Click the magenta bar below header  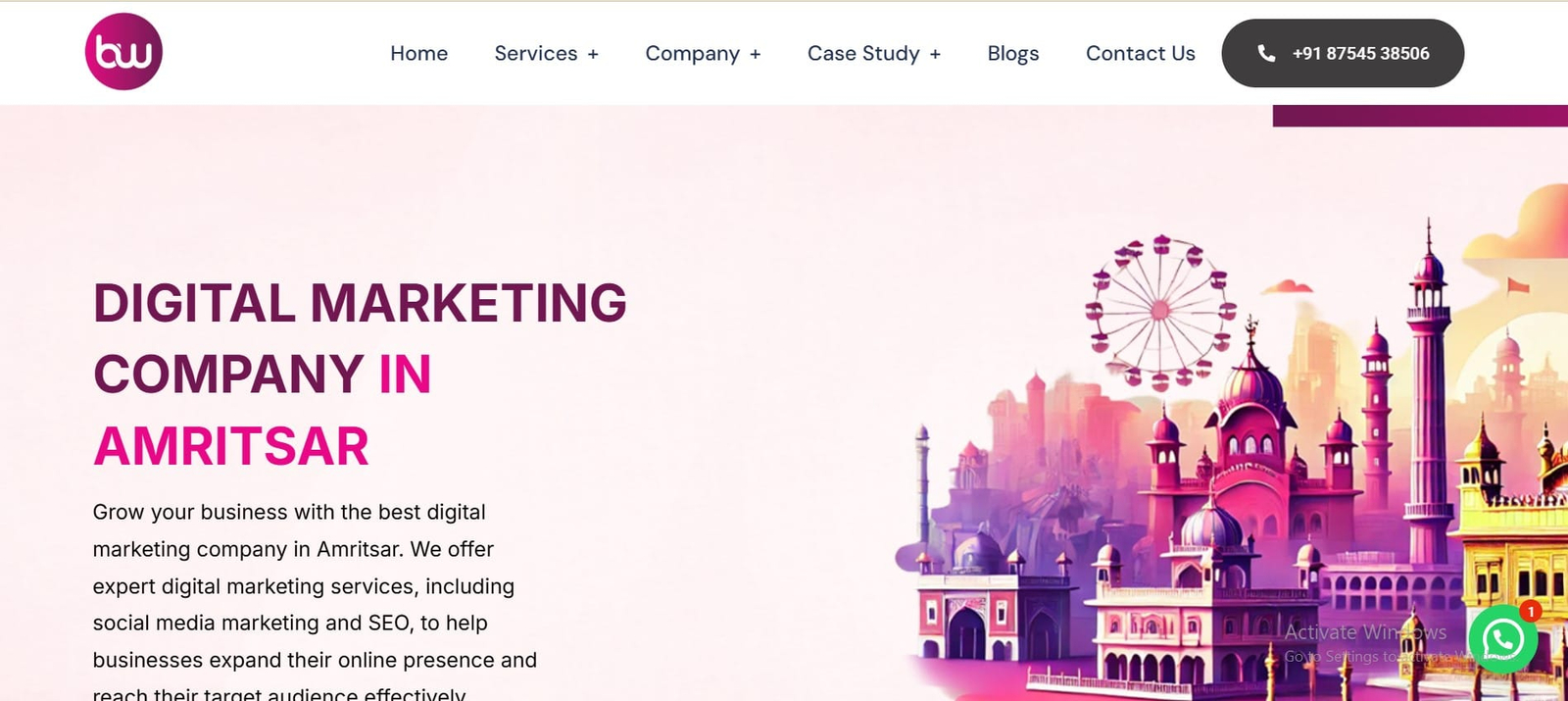(1419, 116)
